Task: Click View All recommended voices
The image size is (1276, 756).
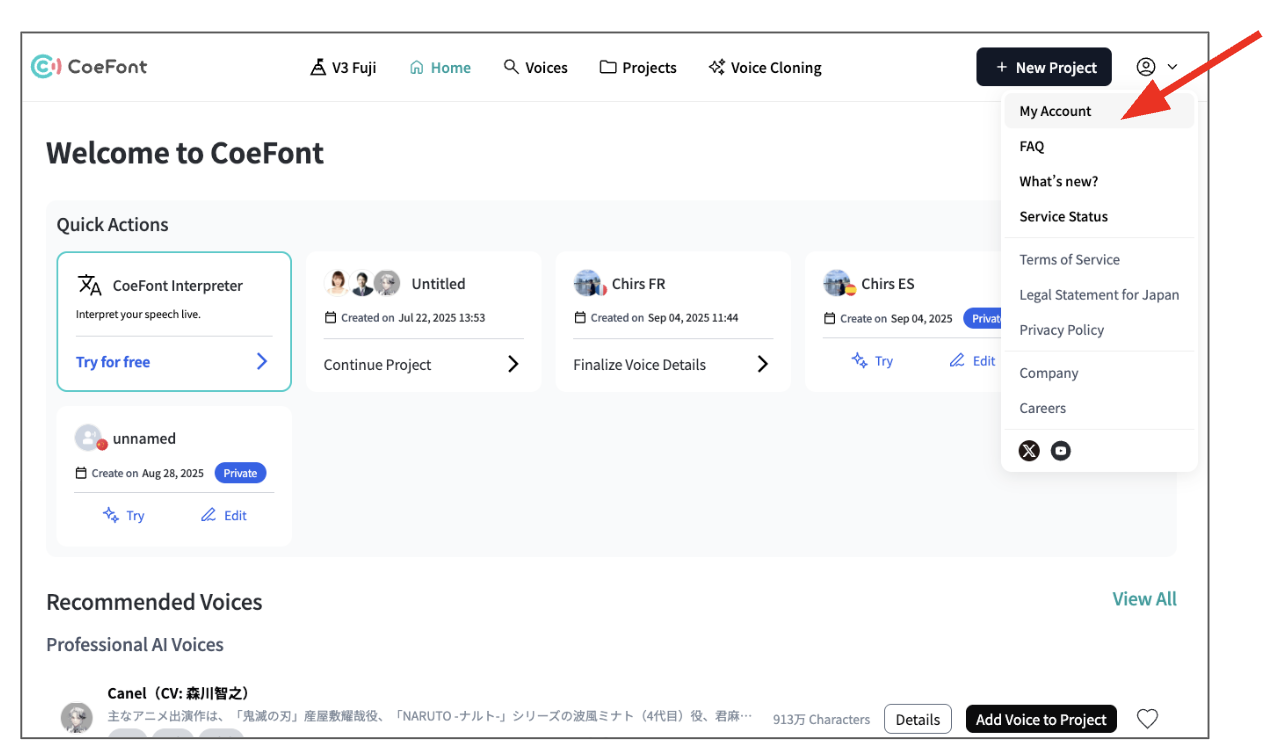Action: coord(1144,599)
